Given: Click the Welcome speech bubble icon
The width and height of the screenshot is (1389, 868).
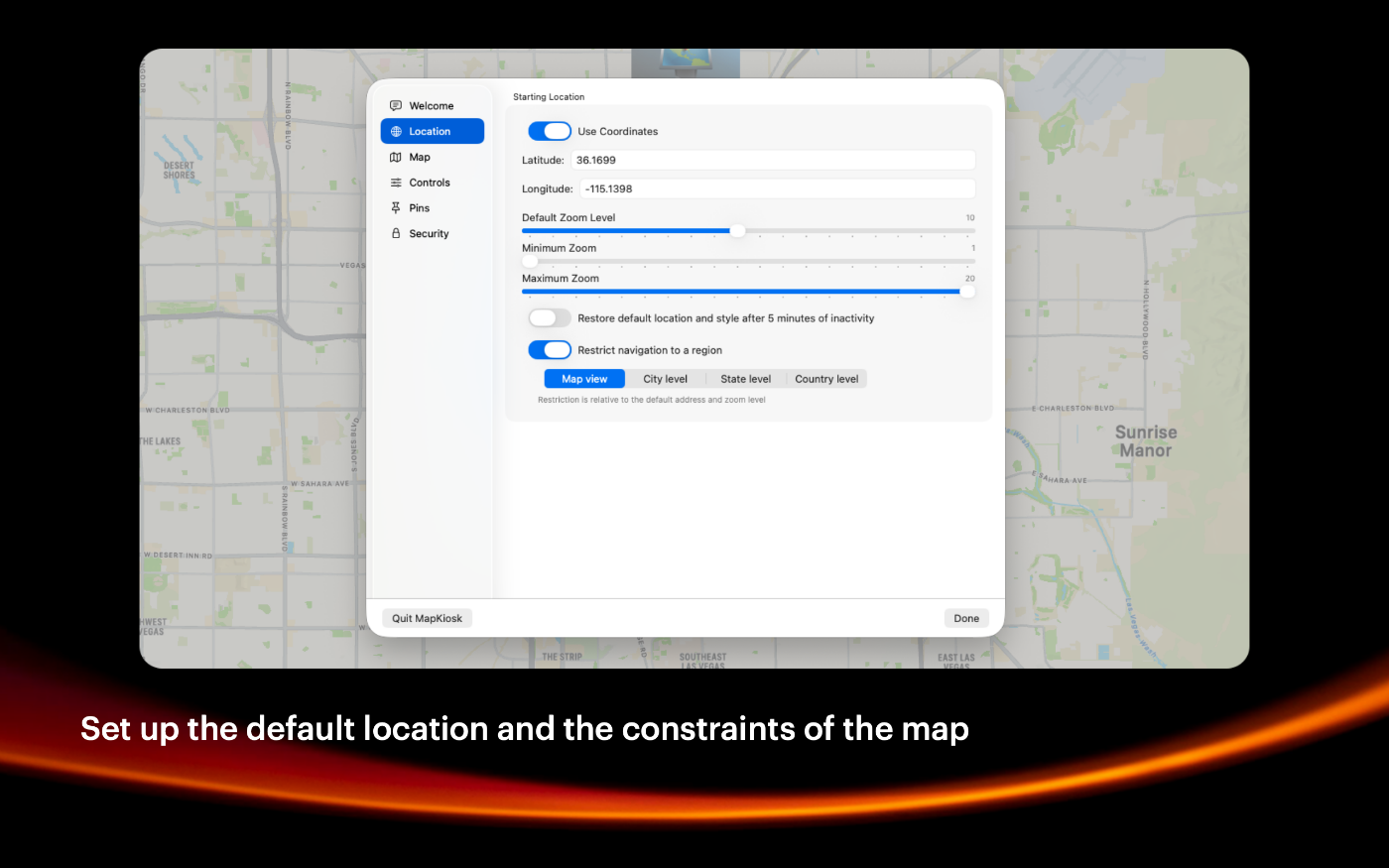Looking at the screenshot, I should coord(396,106).
